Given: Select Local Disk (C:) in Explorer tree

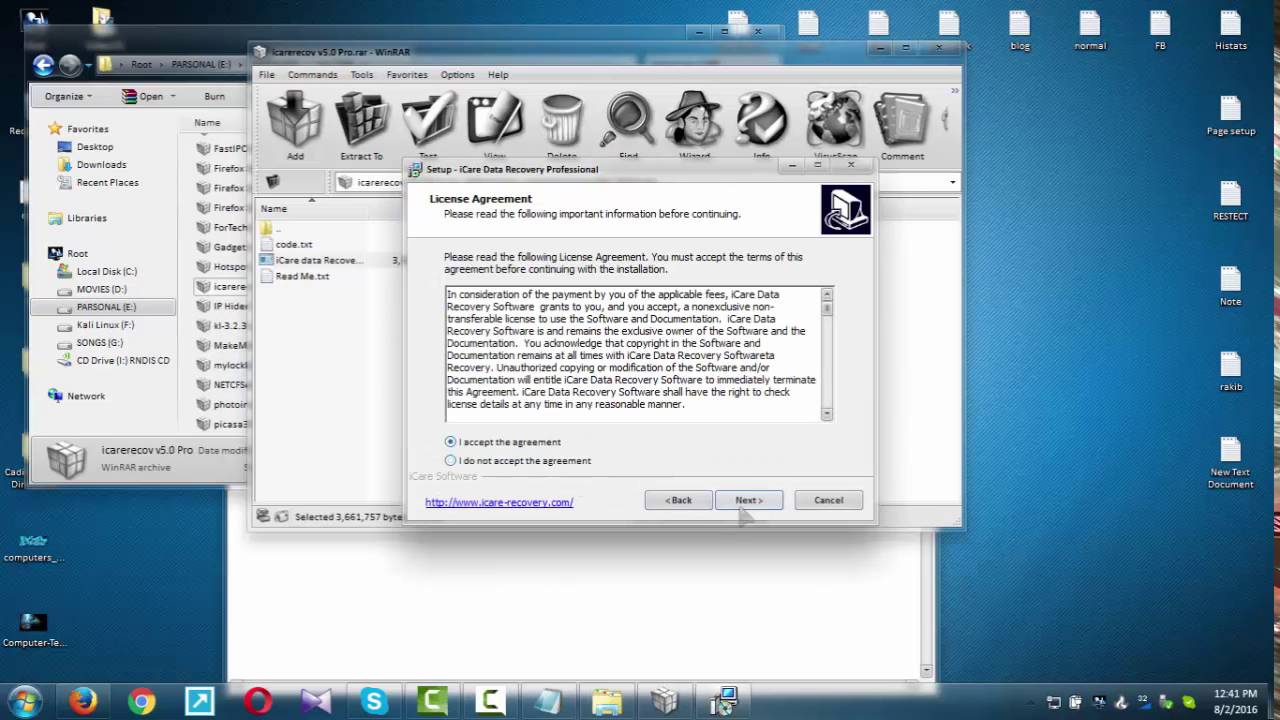Looking at the screenshot, I should [x=106, y=272].
